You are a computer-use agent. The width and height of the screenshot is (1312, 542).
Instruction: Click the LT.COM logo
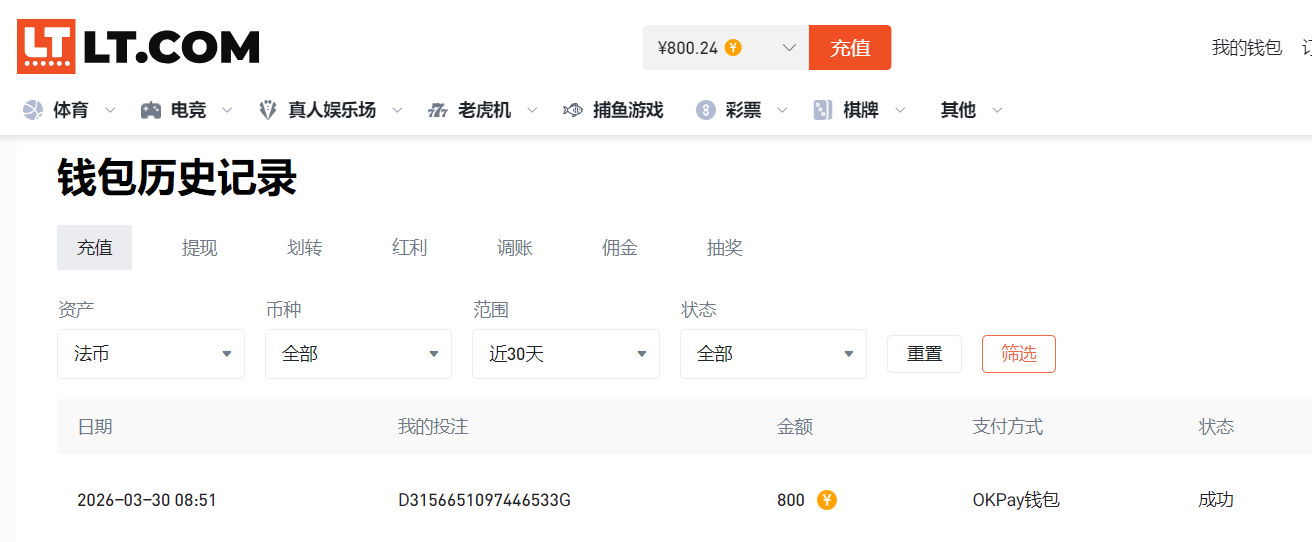point(138,47)
